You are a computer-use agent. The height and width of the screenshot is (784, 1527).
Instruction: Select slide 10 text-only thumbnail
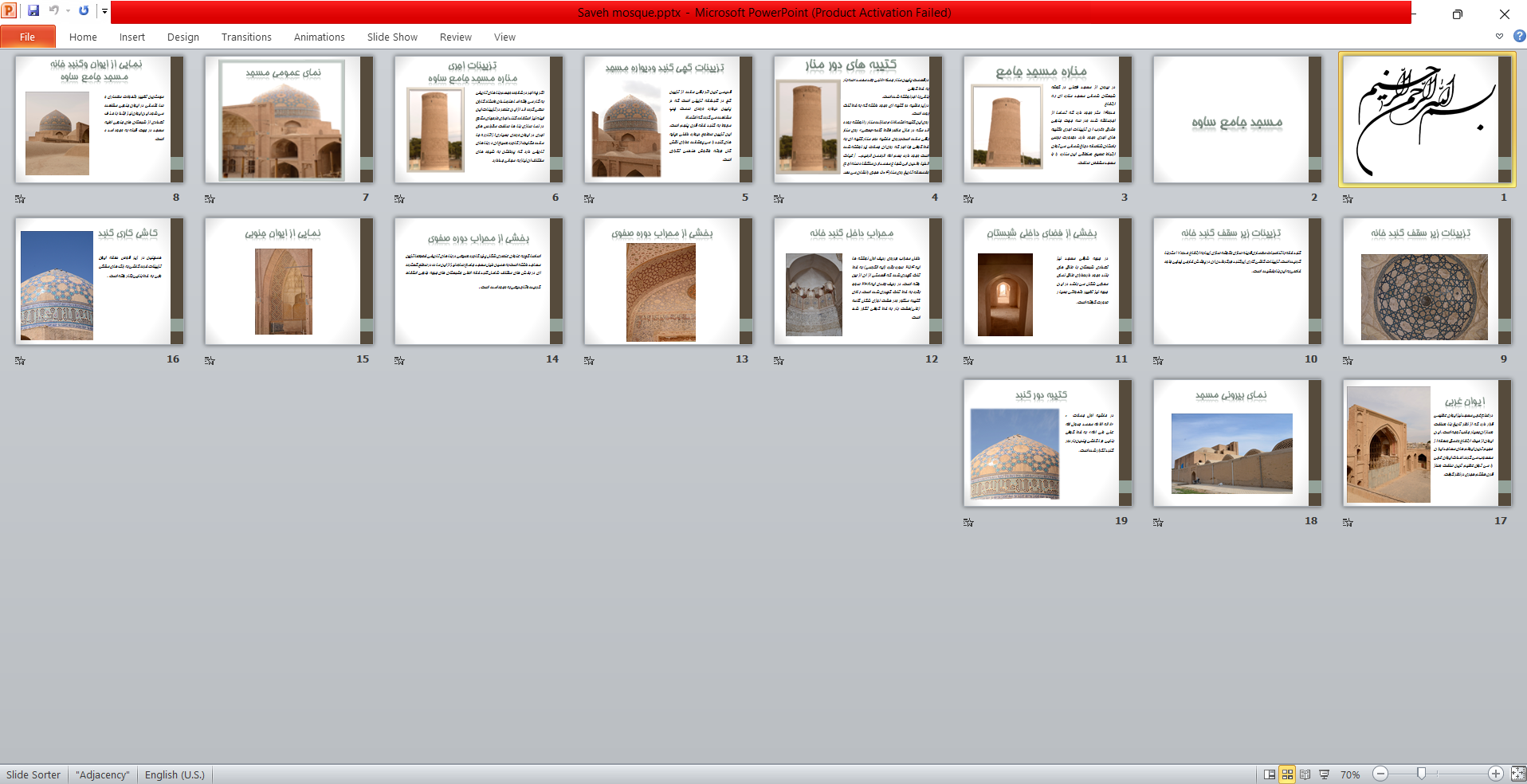(x=1237, y=281)
